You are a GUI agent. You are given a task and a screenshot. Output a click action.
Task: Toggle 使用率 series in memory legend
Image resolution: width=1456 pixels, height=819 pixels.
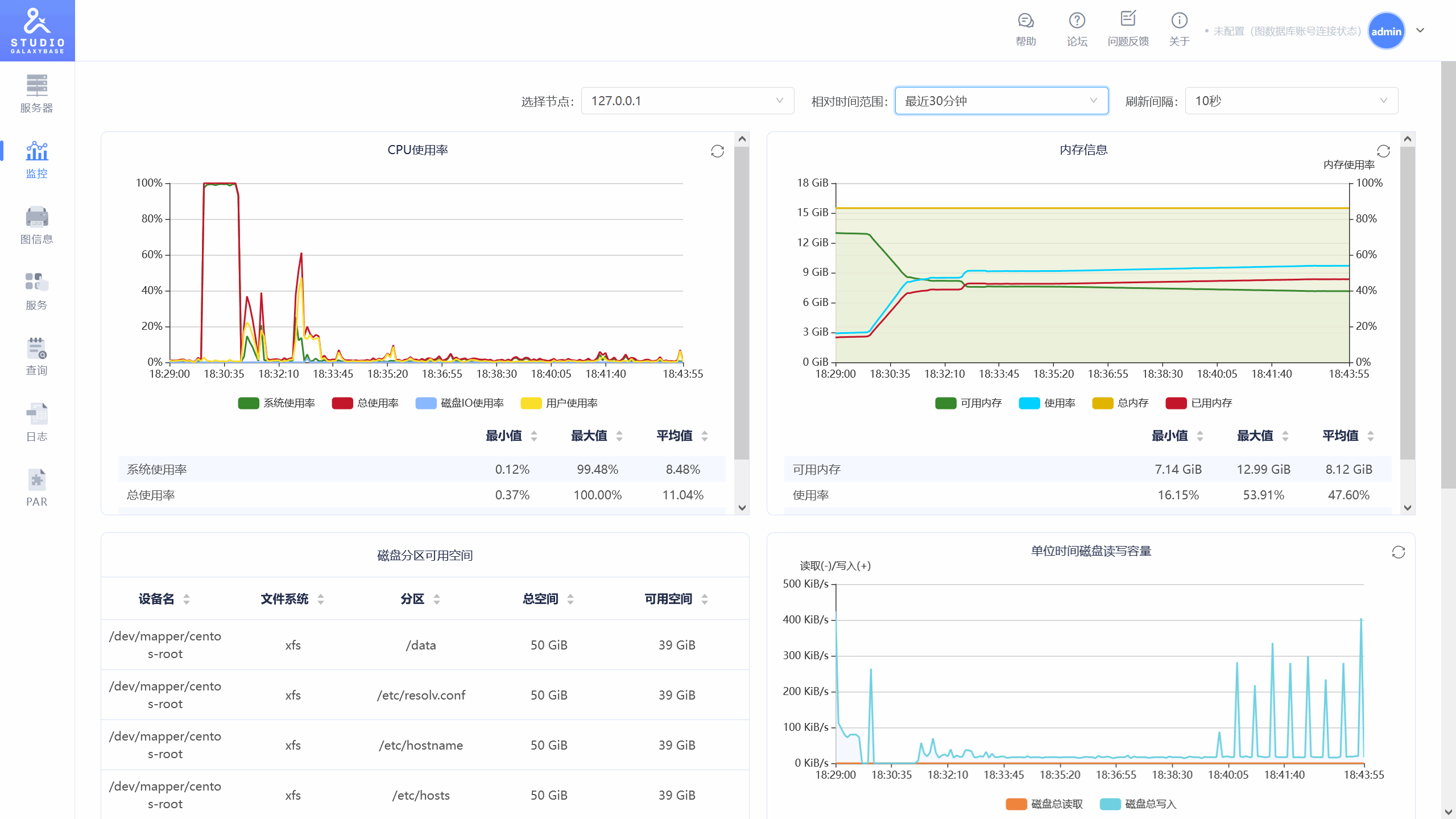tap(1047, 403)
